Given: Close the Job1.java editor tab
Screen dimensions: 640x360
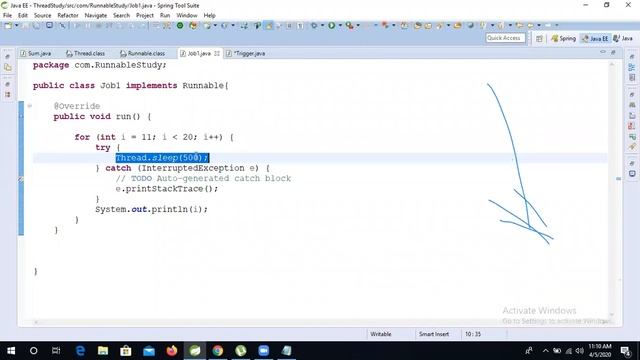Looking at the screenshot, I should [x=217, y=53].
